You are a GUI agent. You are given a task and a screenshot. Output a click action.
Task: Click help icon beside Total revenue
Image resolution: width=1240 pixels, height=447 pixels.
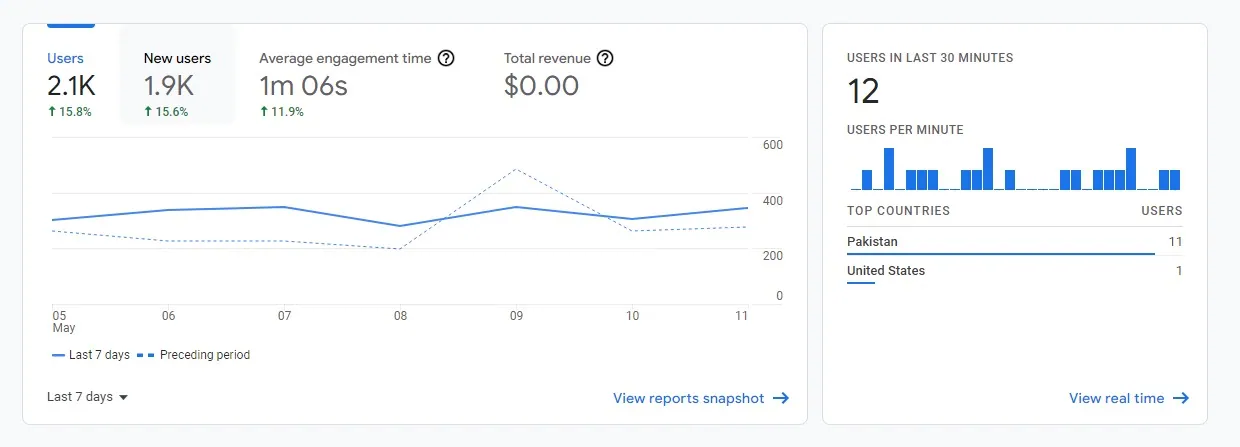click(605, 58)
